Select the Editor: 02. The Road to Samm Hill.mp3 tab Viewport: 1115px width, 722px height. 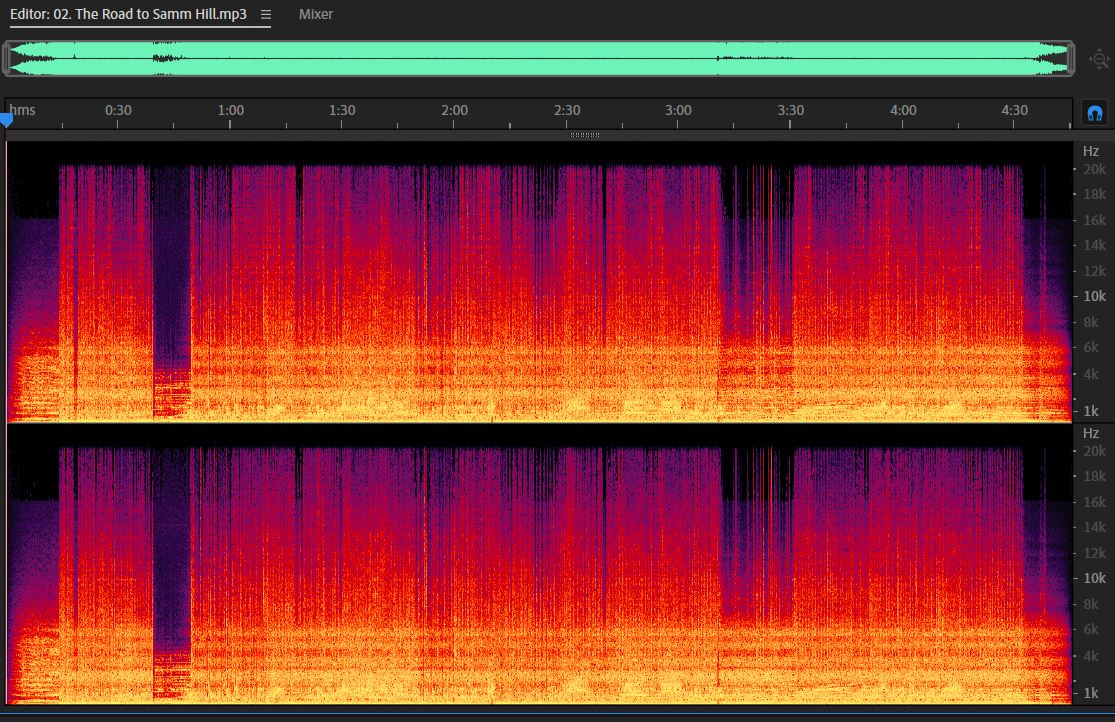(x=129, y=14)
